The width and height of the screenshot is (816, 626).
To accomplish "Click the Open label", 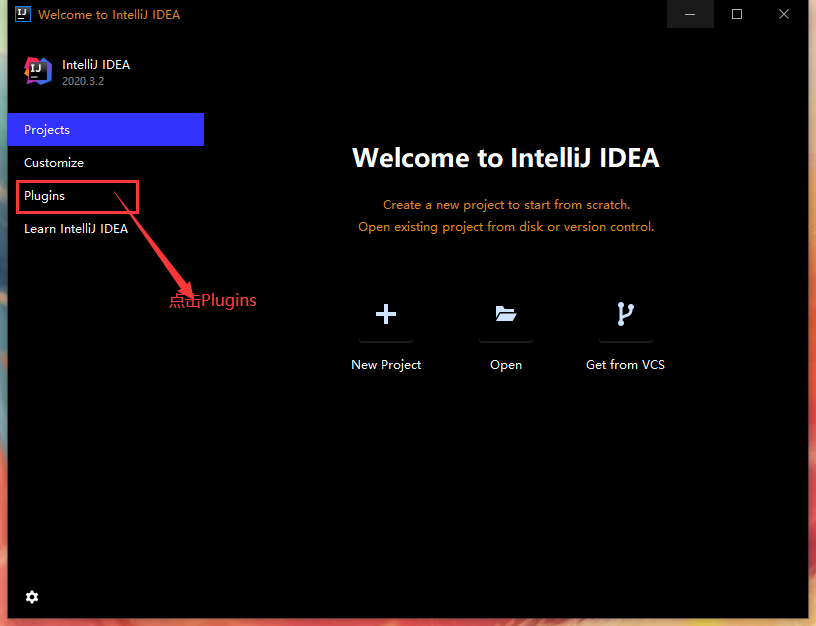I will 506,365.
